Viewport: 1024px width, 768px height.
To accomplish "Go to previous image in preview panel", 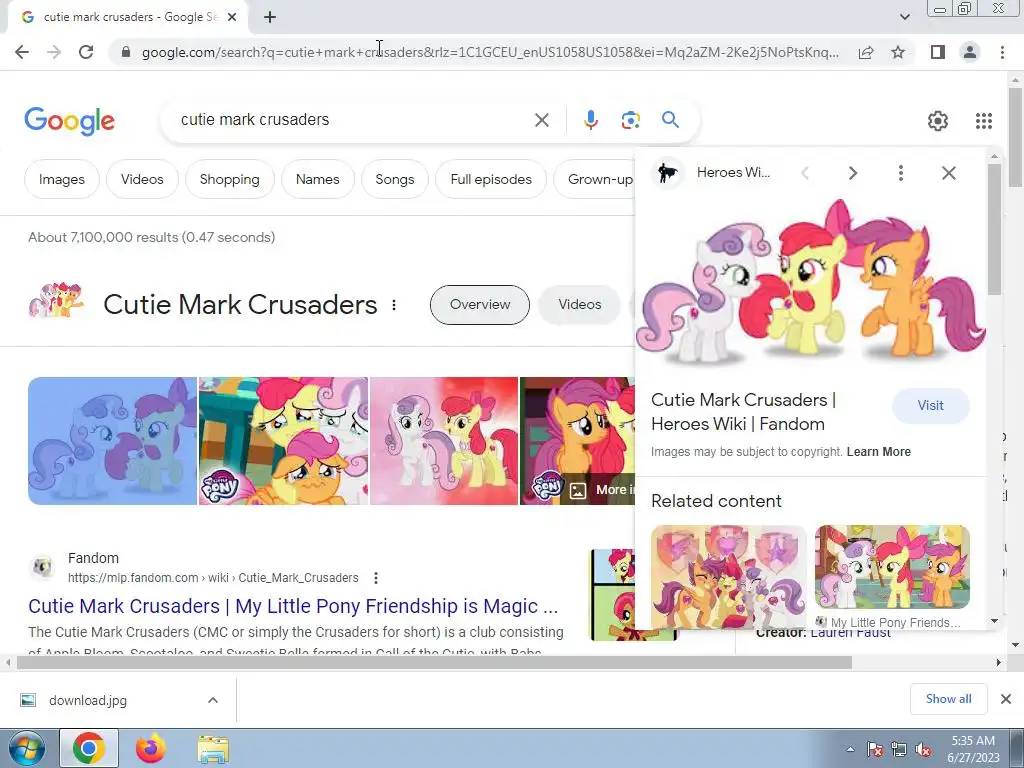I will coord(805,173).
